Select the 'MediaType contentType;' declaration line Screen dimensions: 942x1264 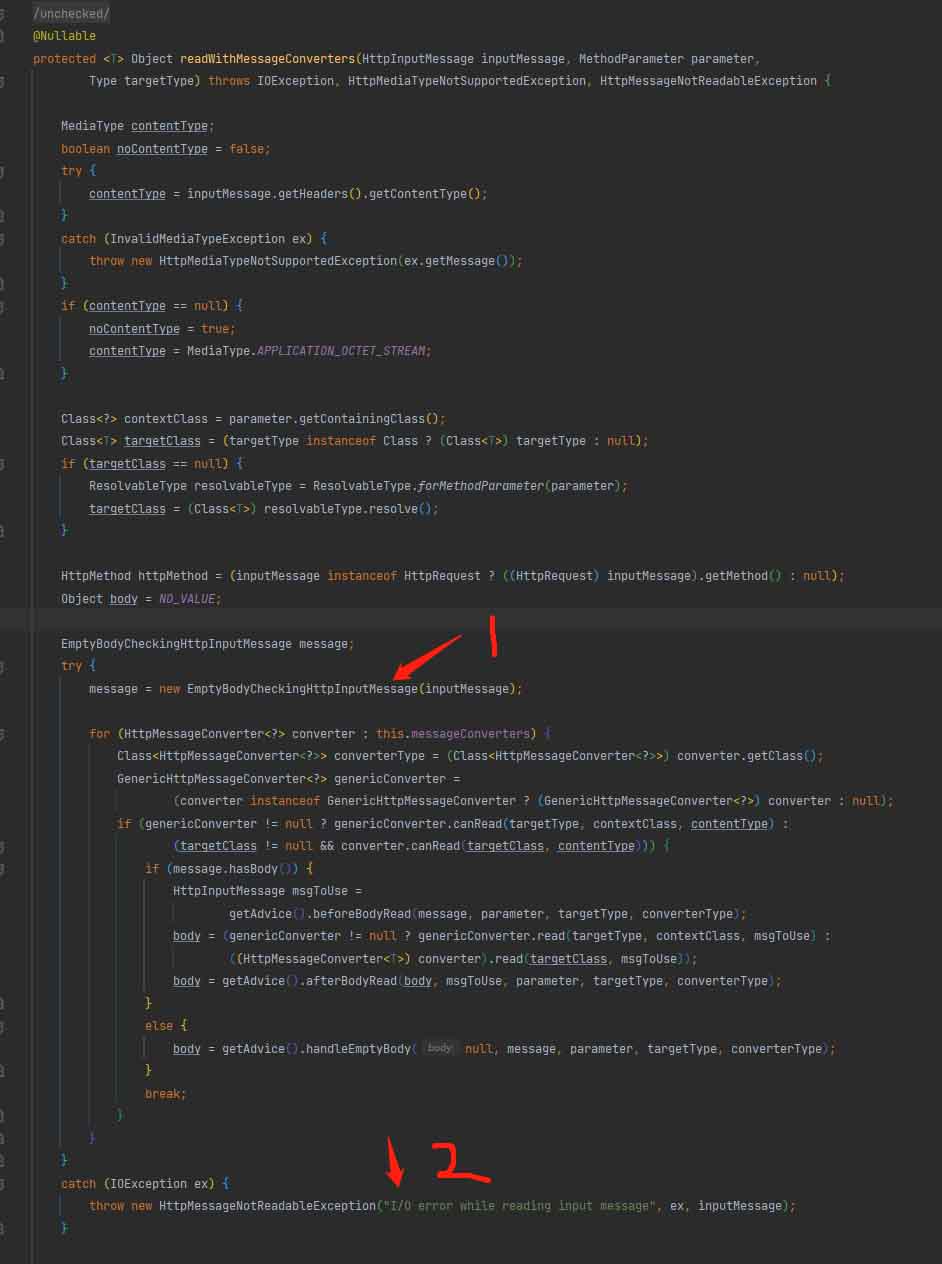(138, 126)
